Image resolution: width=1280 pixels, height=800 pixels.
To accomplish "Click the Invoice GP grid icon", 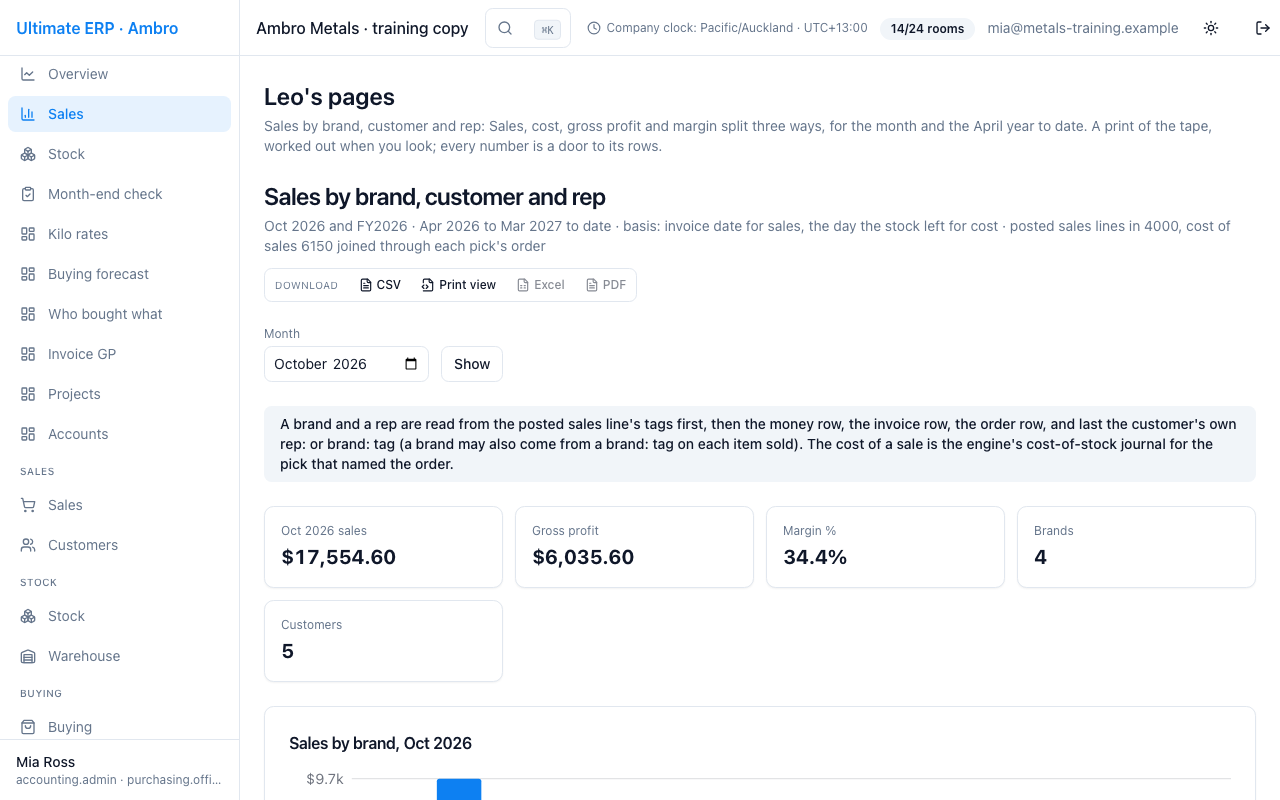I will coord(28,354).
